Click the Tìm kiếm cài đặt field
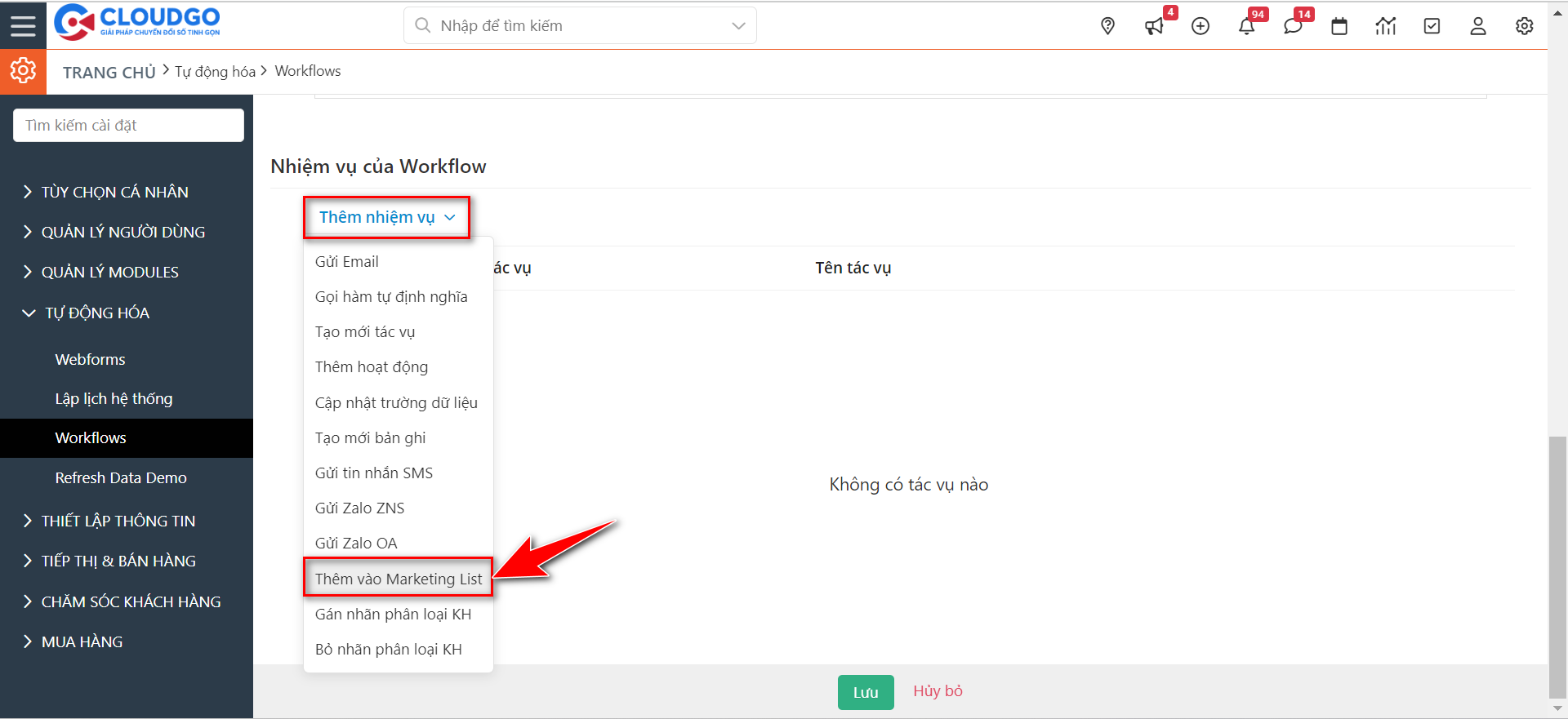 128,125
